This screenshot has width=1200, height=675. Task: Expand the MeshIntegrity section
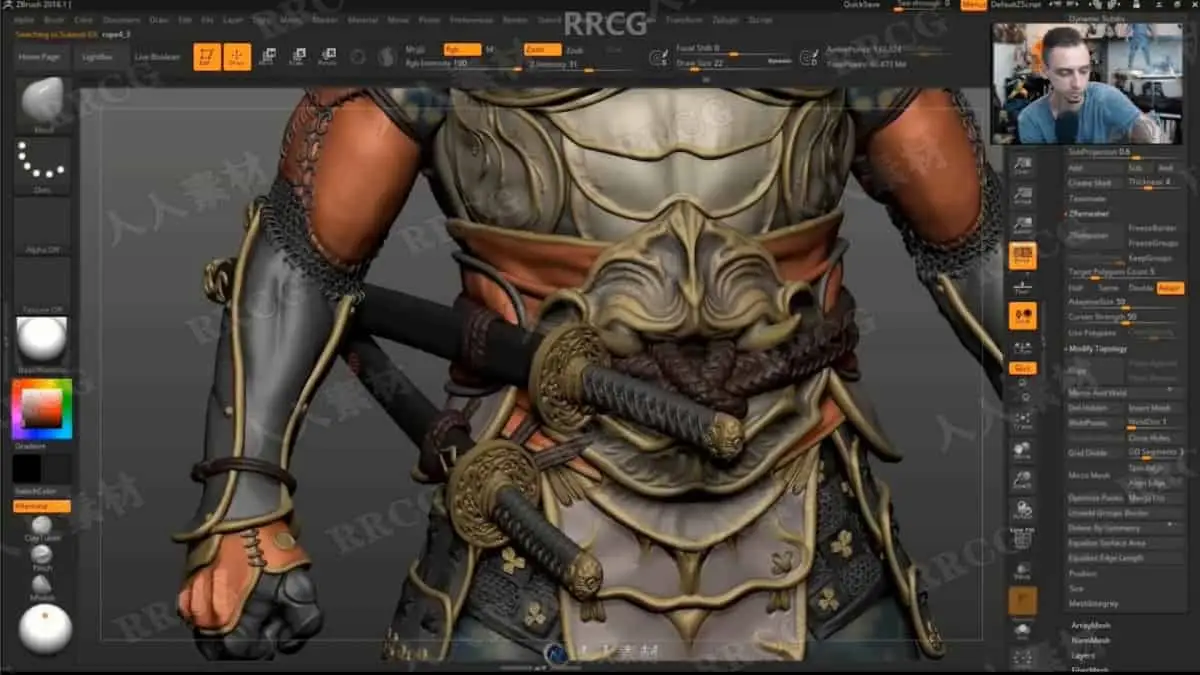1093,603
